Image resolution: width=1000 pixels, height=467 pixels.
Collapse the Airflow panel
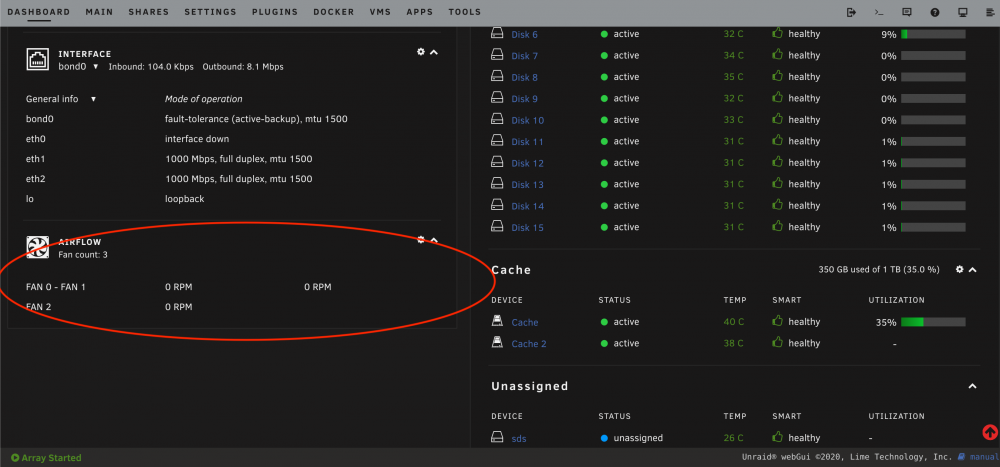(x=434, y=240)
